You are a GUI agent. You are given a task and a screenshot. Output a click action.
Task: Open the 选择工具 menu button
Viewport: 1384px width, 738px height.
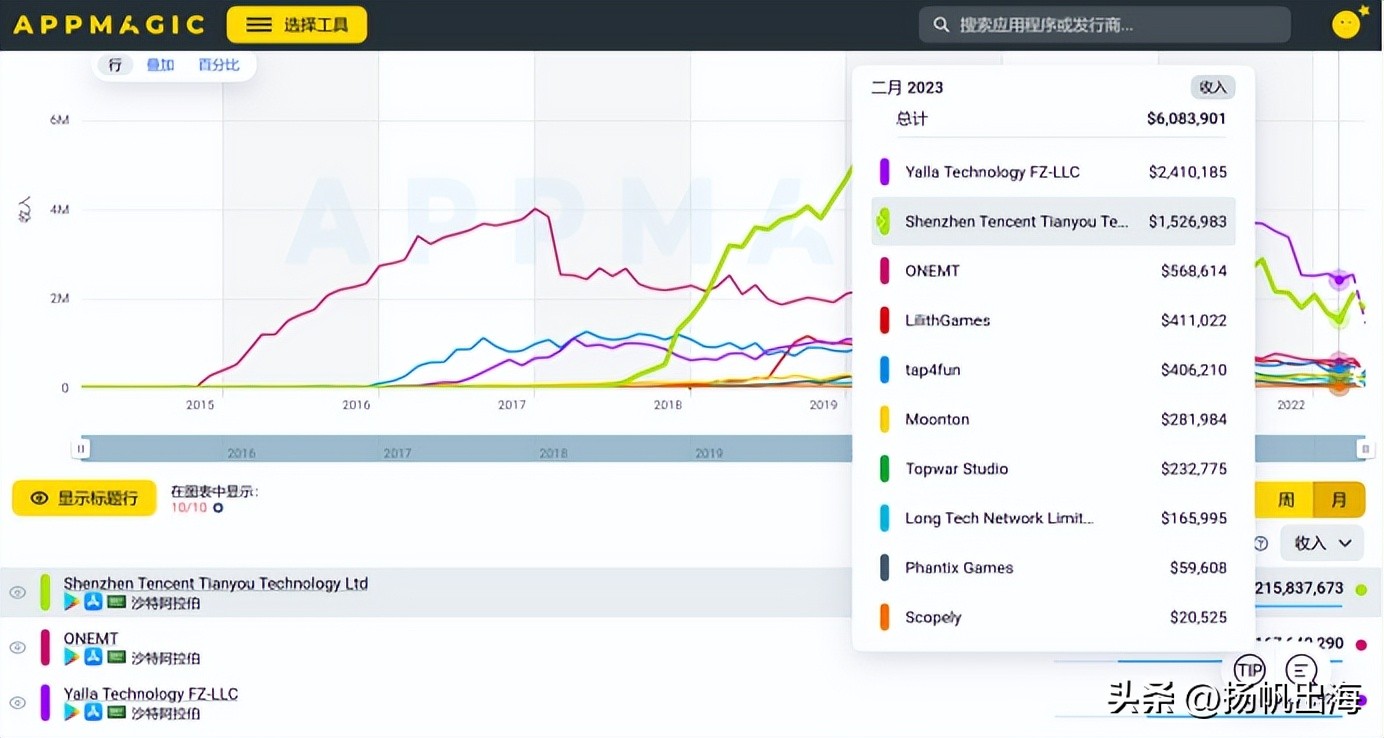click(296, 25)
